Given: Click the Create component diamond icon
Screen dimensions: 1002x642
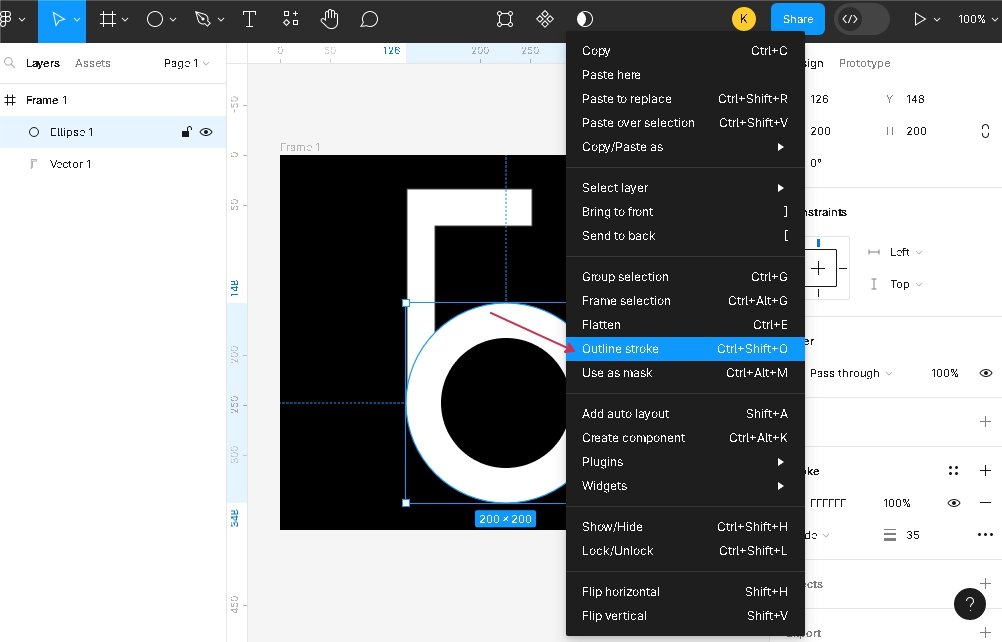Looking at the screenshot, I should tap(545, 19).
